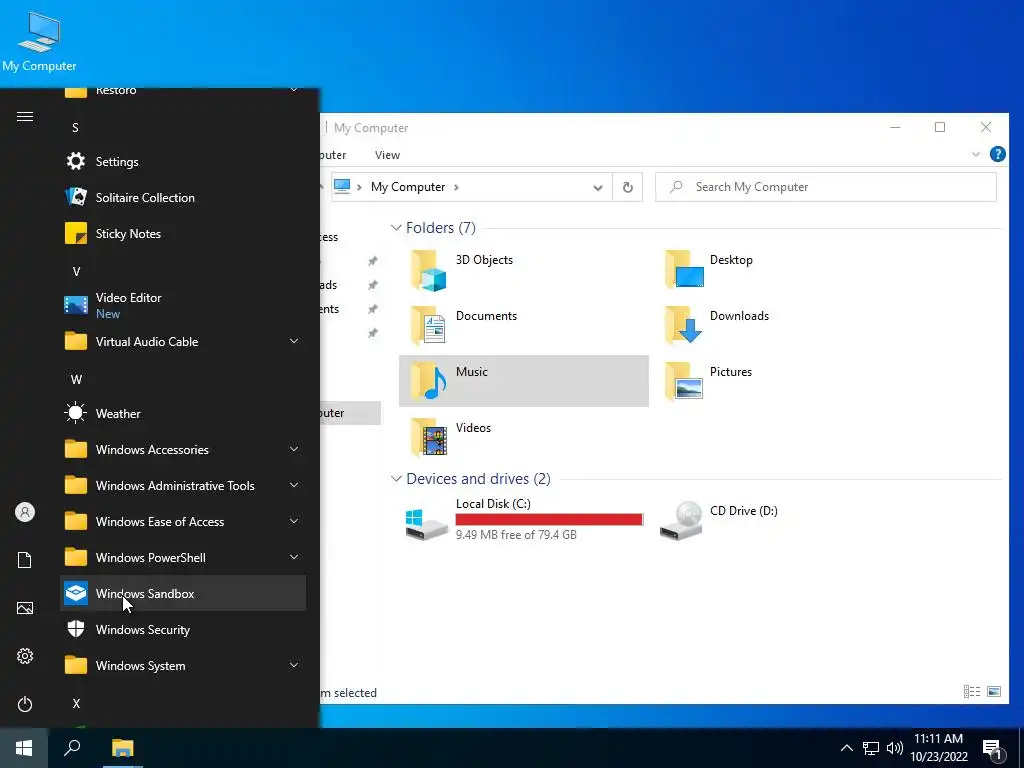Collapse the Folders (7) group
The width and height of the screenshot is (1024, 768).
point(396,227)
